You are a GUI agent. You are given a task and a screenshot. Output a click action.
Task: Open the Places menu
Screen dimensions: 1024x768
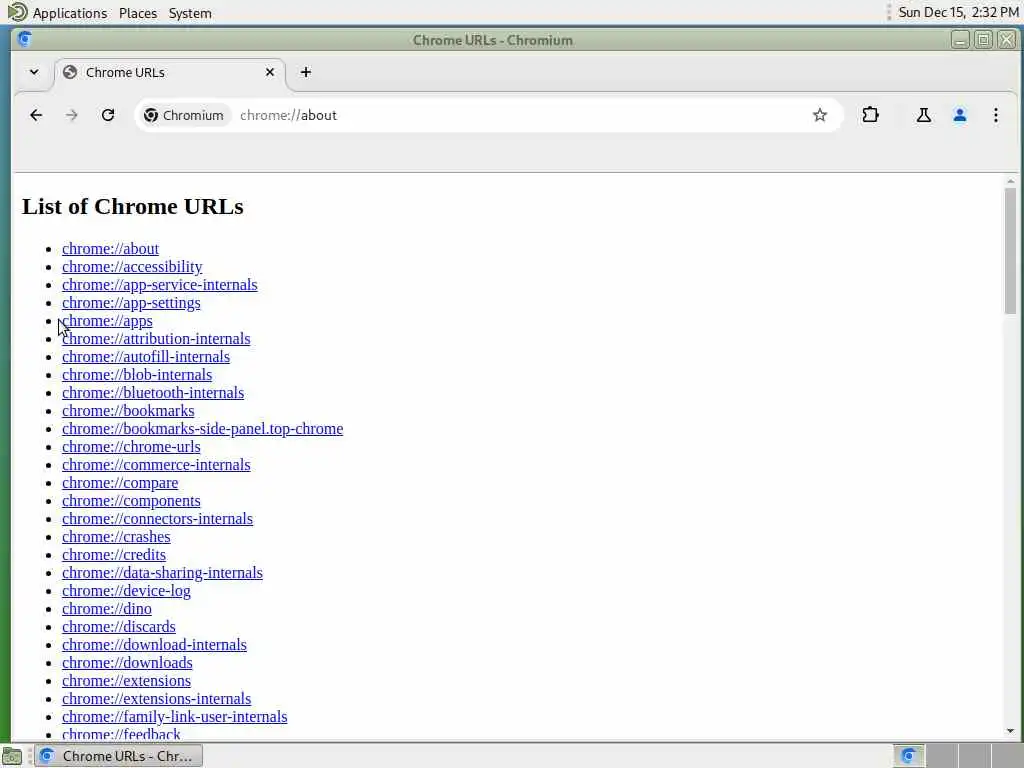[x=138, y=13]
